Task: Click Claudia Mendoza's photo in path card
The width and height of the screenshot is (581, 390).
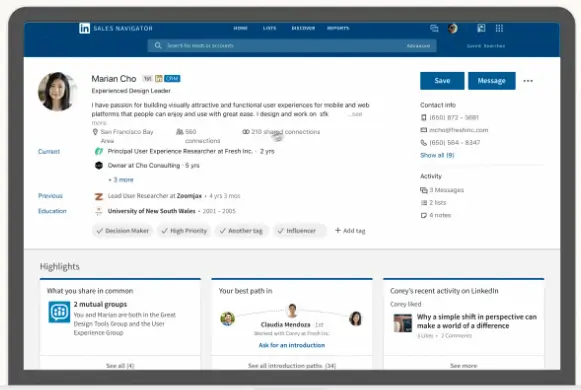Action: (292, 310)
